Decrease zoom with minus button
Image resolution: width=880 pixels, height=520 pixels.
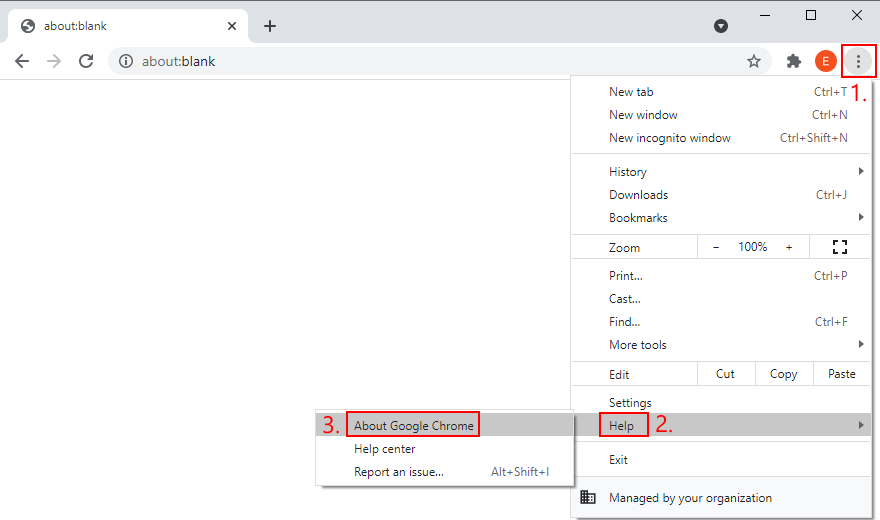point(716,247)
